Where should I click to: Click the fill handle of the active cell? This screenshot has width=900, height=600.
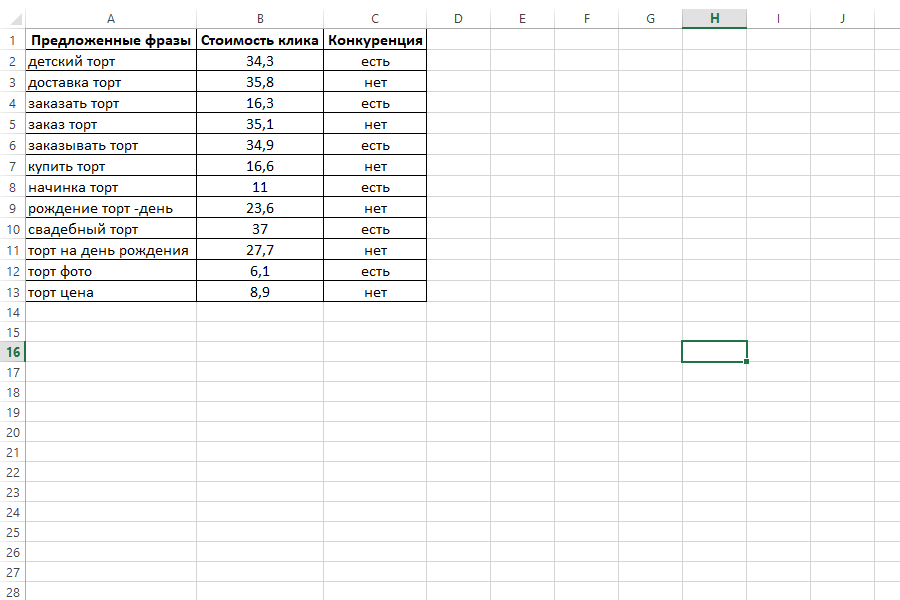tap(747, 361)
